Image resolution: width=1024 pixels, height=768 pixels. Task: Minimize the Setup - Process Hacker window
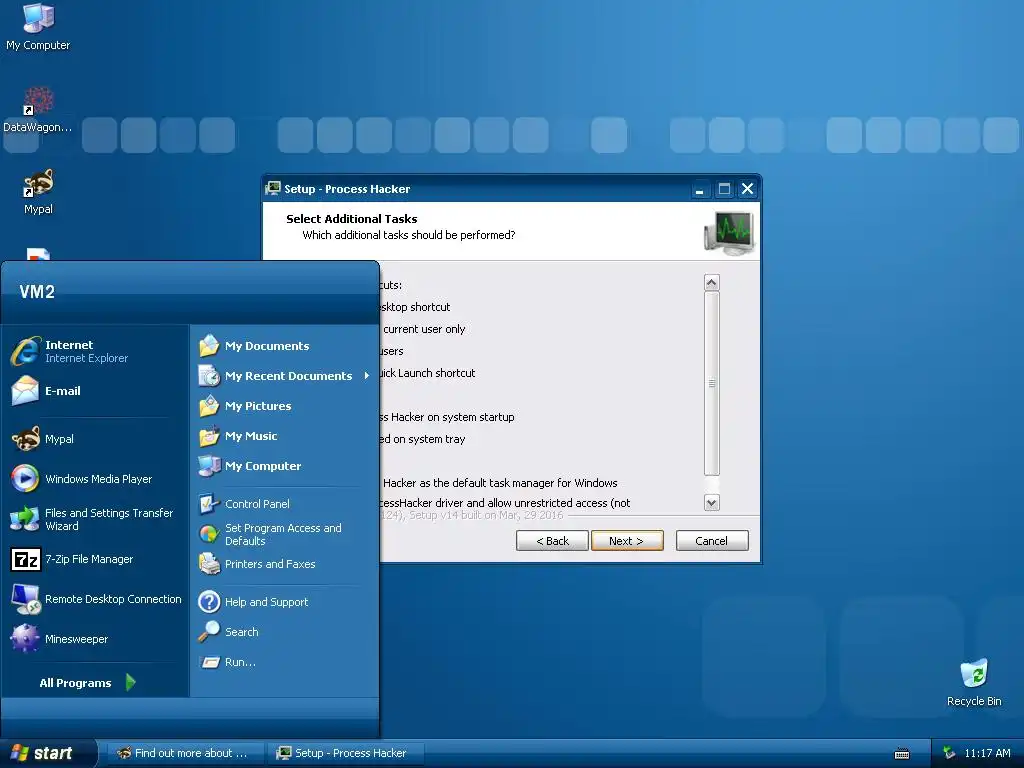(x=699, y=189)
